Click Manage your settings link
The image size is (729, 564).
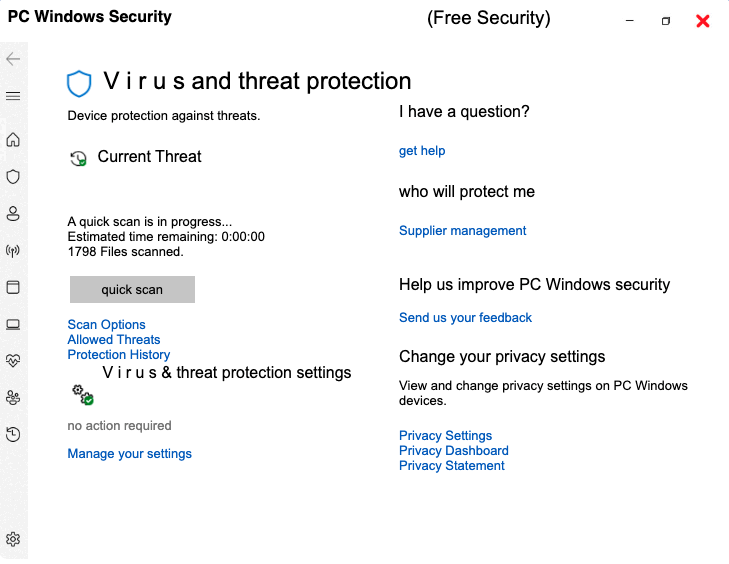click(129, 454)
